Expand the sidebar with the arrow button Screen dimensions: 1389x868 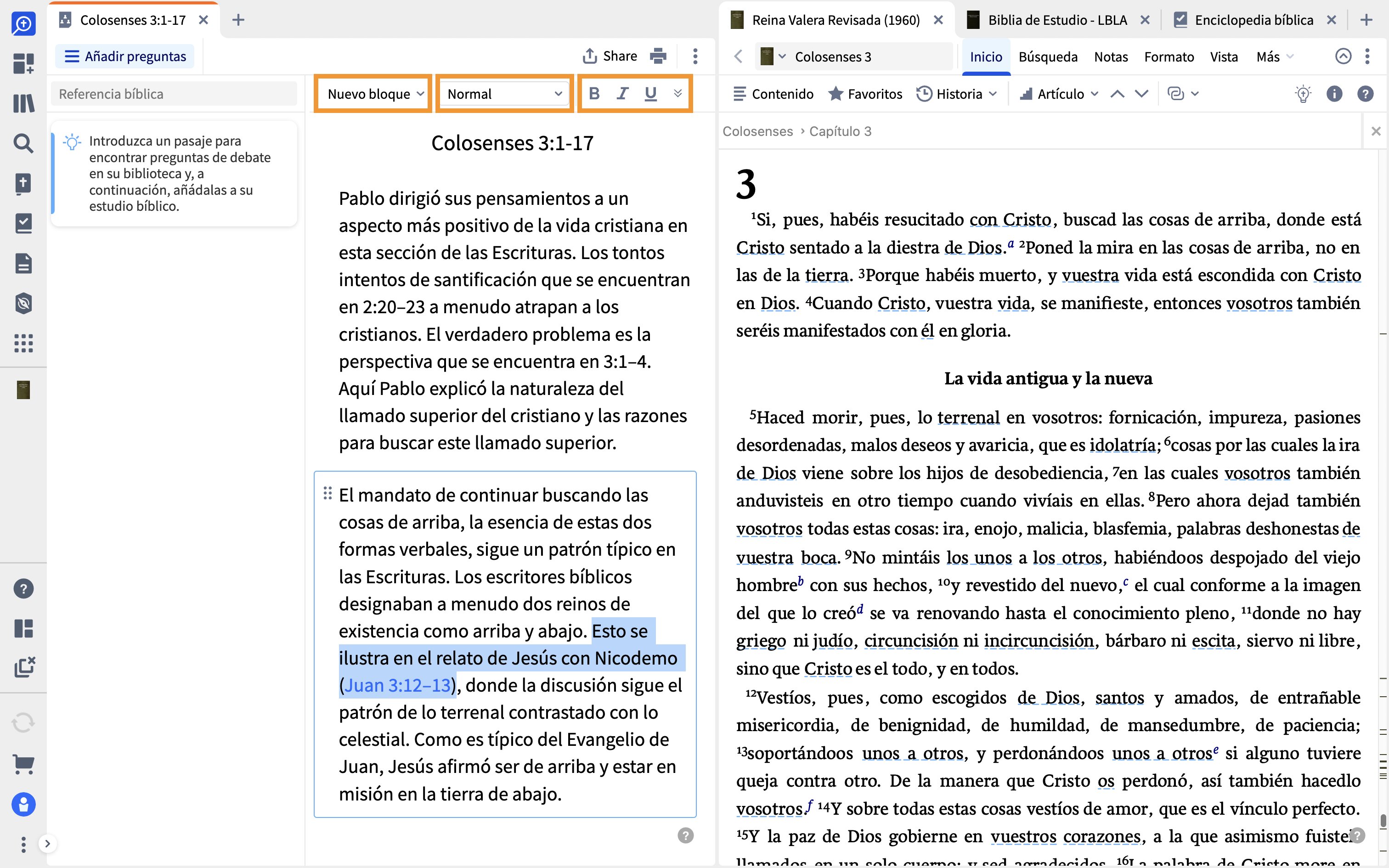click(48, 843)
